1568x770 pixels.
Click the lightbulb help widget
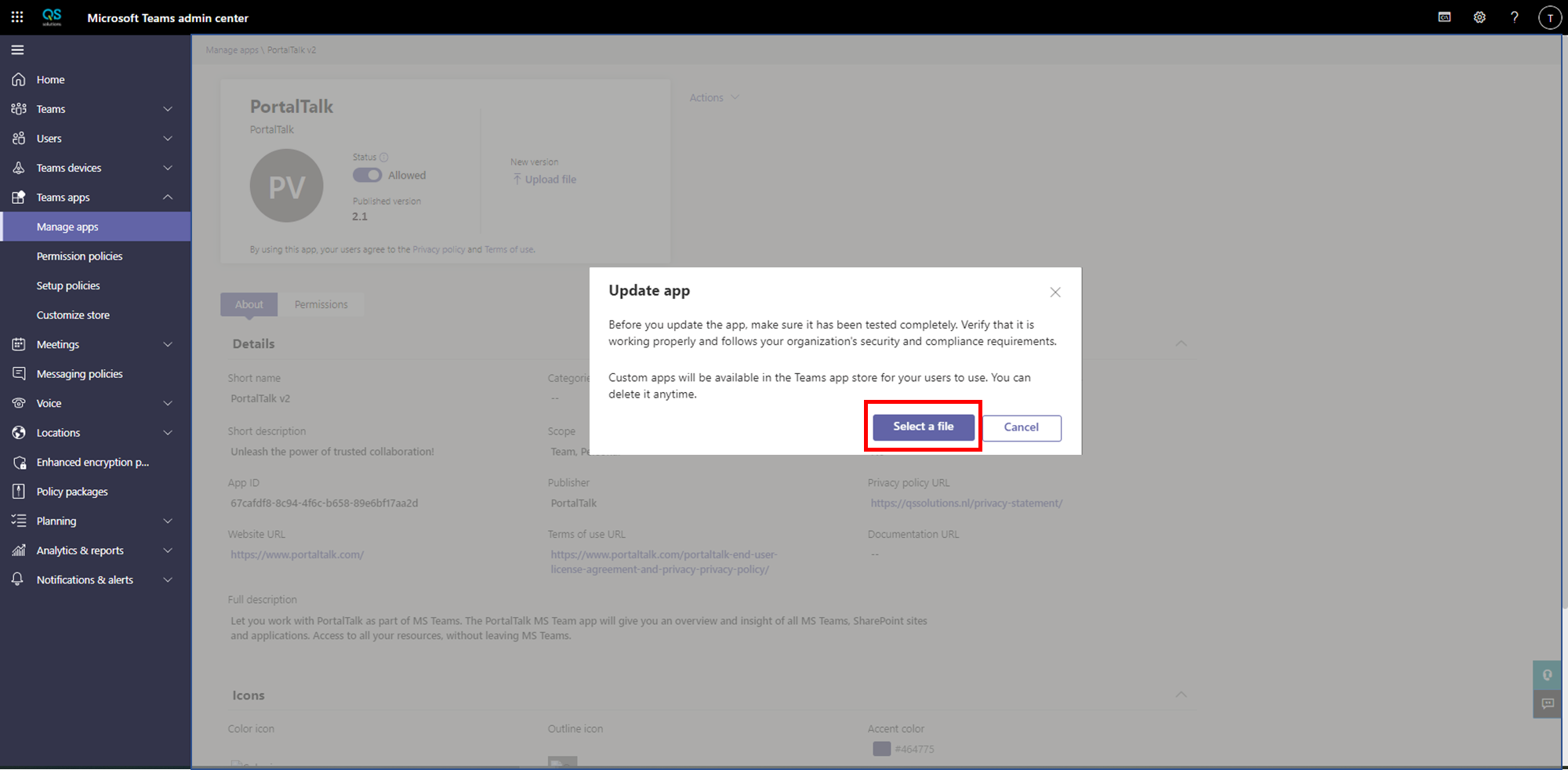pyautogui.click(x=1547, y=675)
